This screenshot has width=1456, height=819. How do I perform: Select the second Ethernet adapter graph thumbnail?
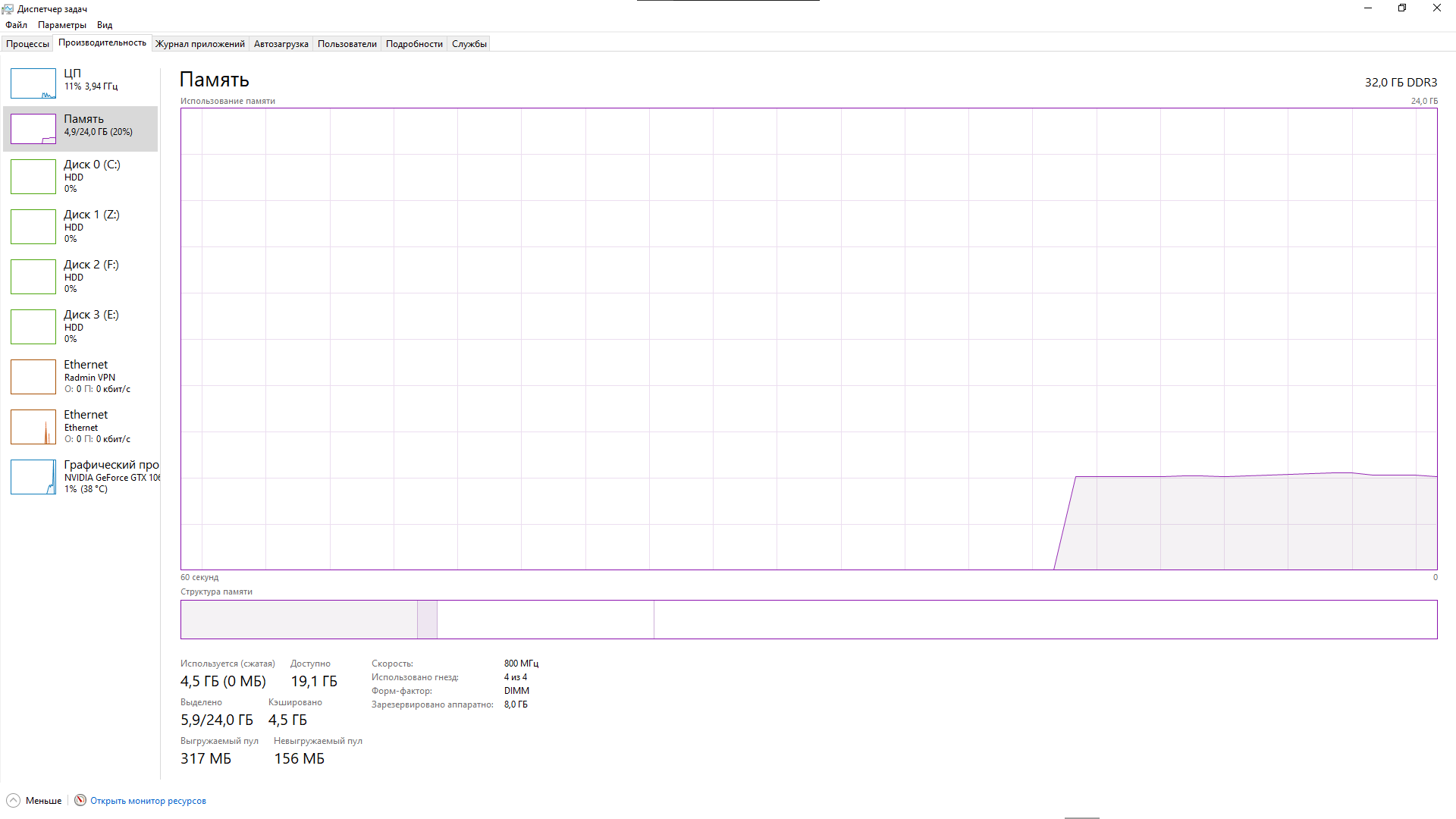tap(33, 427)
